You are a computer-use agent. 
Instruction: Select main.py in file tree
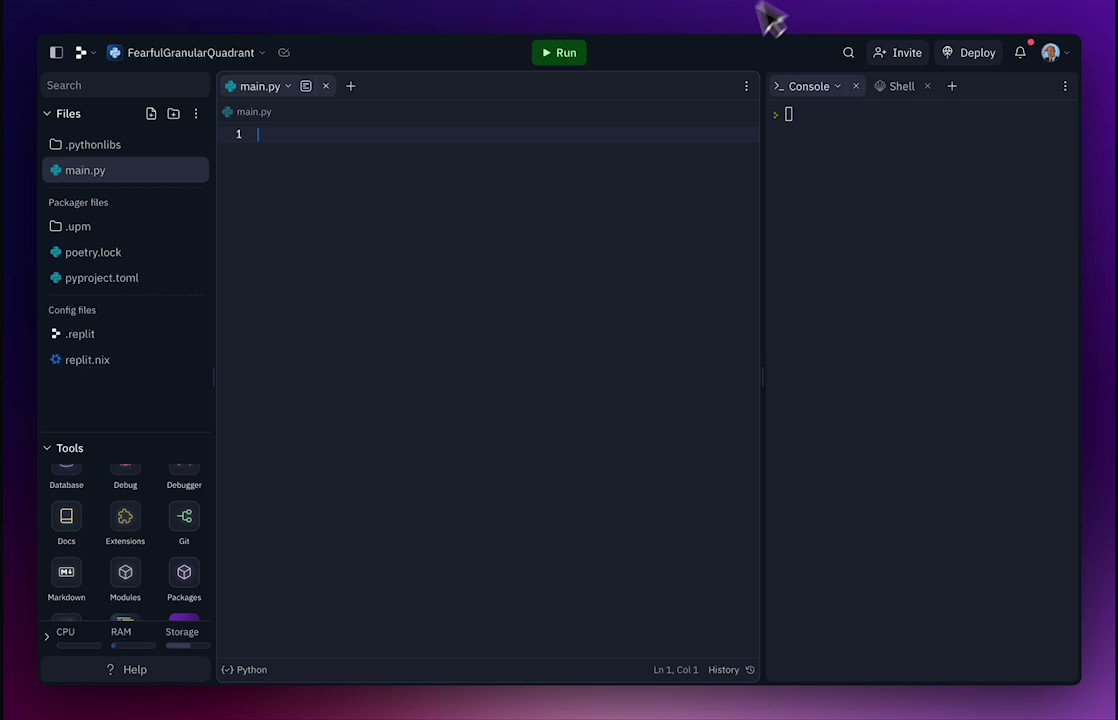pos(125,170)
